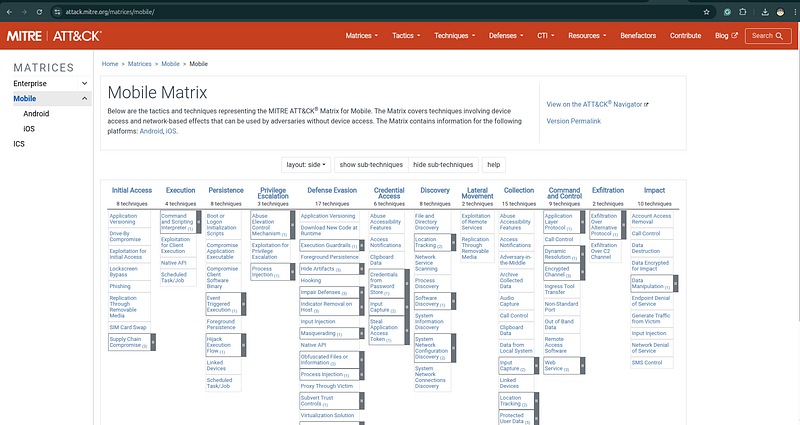Open the Exfiltration tactic heading
This screenshot has height=425, width=800.
click(608, 190)
